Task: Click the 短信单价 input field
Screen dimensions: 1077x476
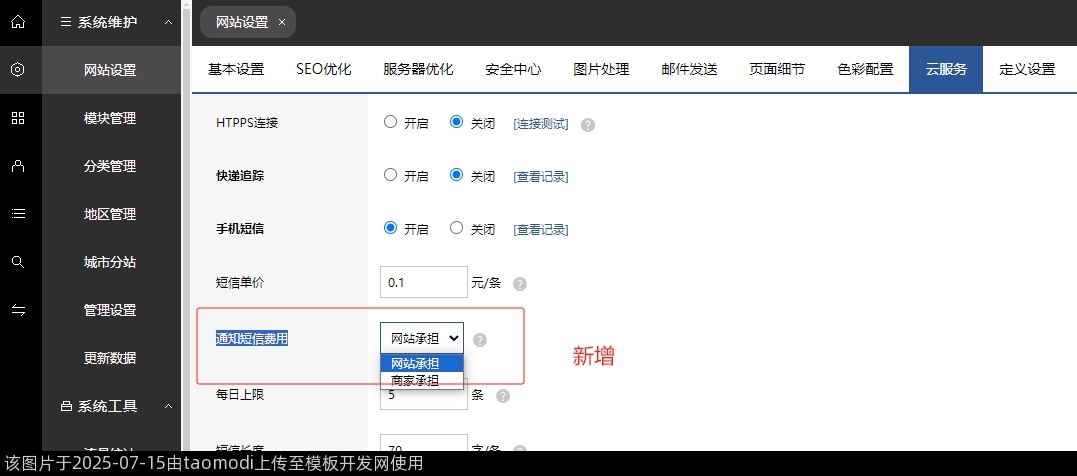Action: 423,282
